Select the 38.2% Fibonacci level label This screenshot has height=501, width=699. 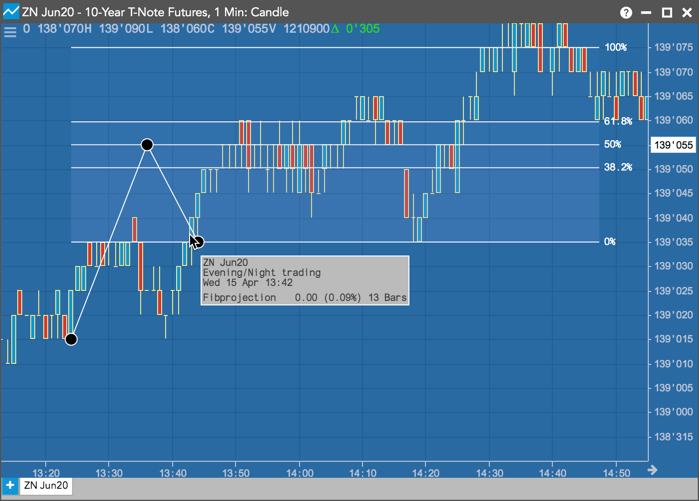(618, 168)
